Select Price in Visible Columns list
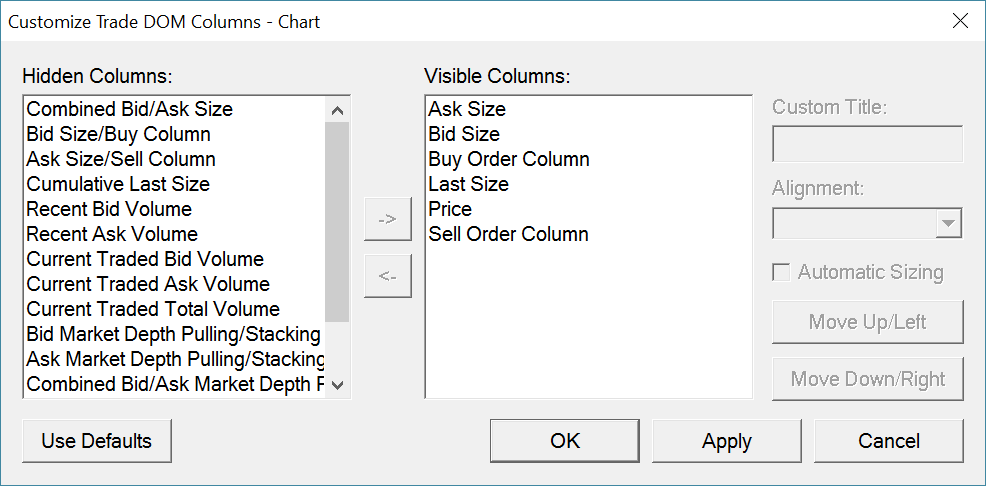 [x=450, y=209]
